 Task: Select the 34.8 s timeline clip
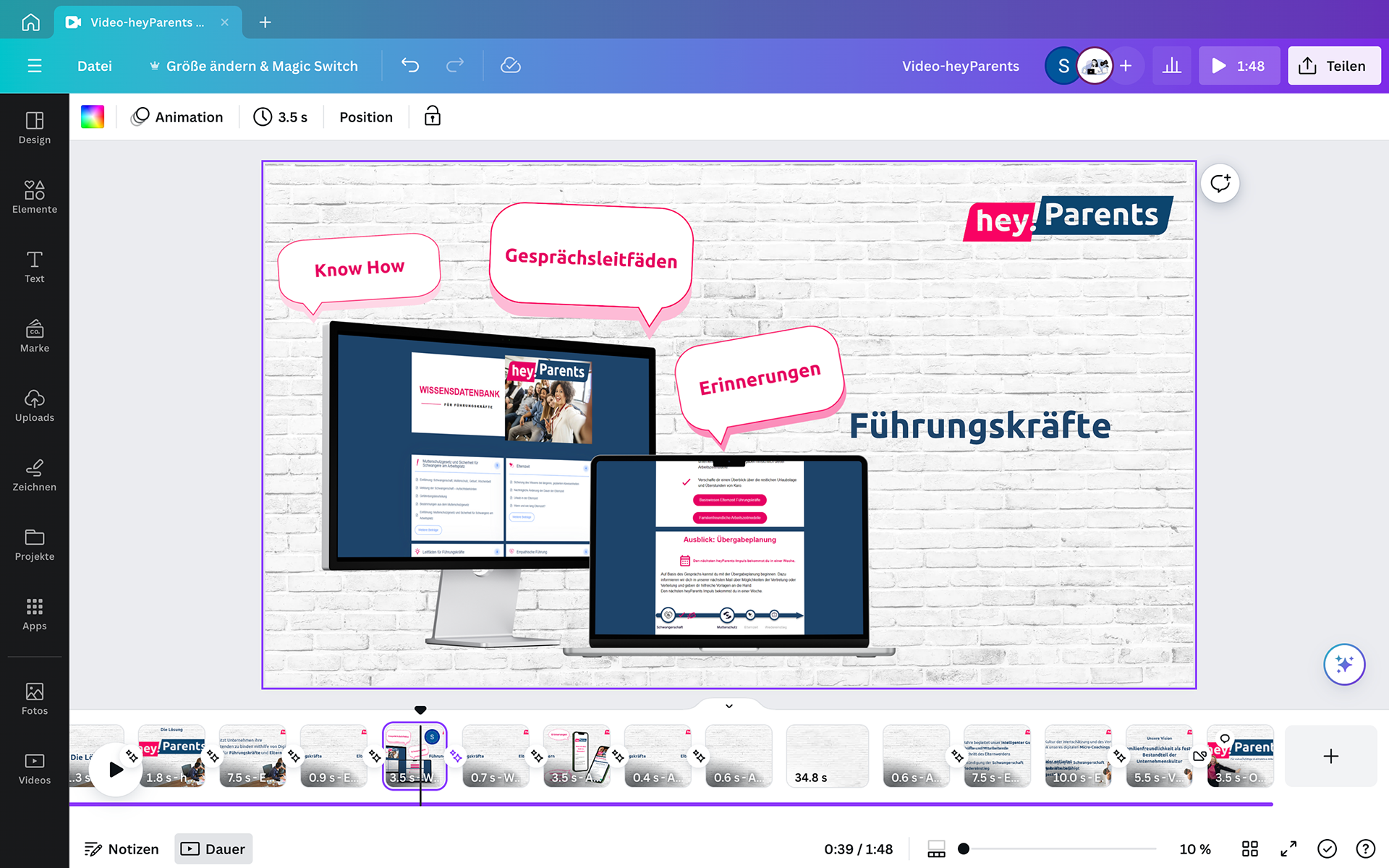pyautogui.click(x=827, y=756)
